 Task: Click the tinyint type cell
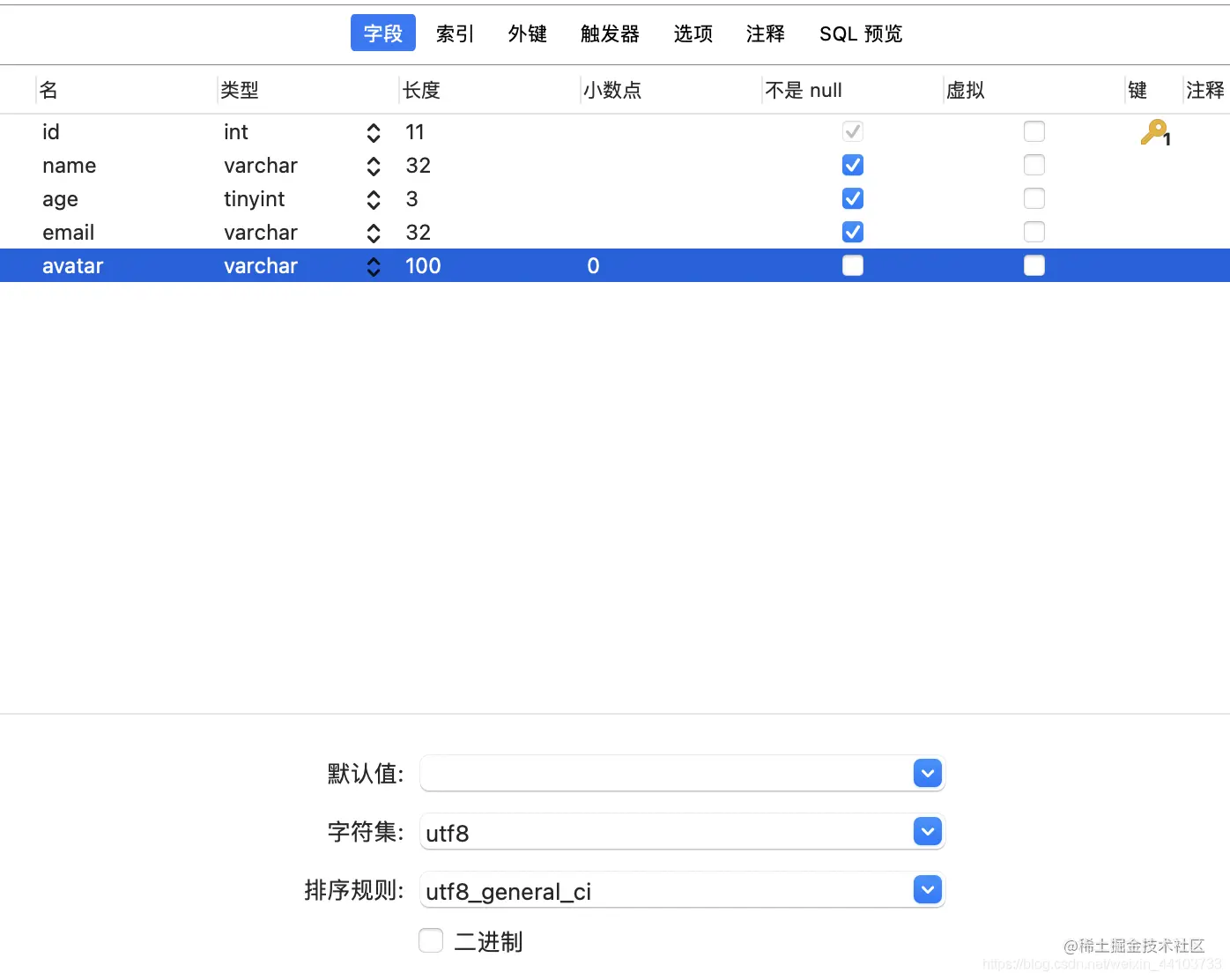[x=254, y=199]
